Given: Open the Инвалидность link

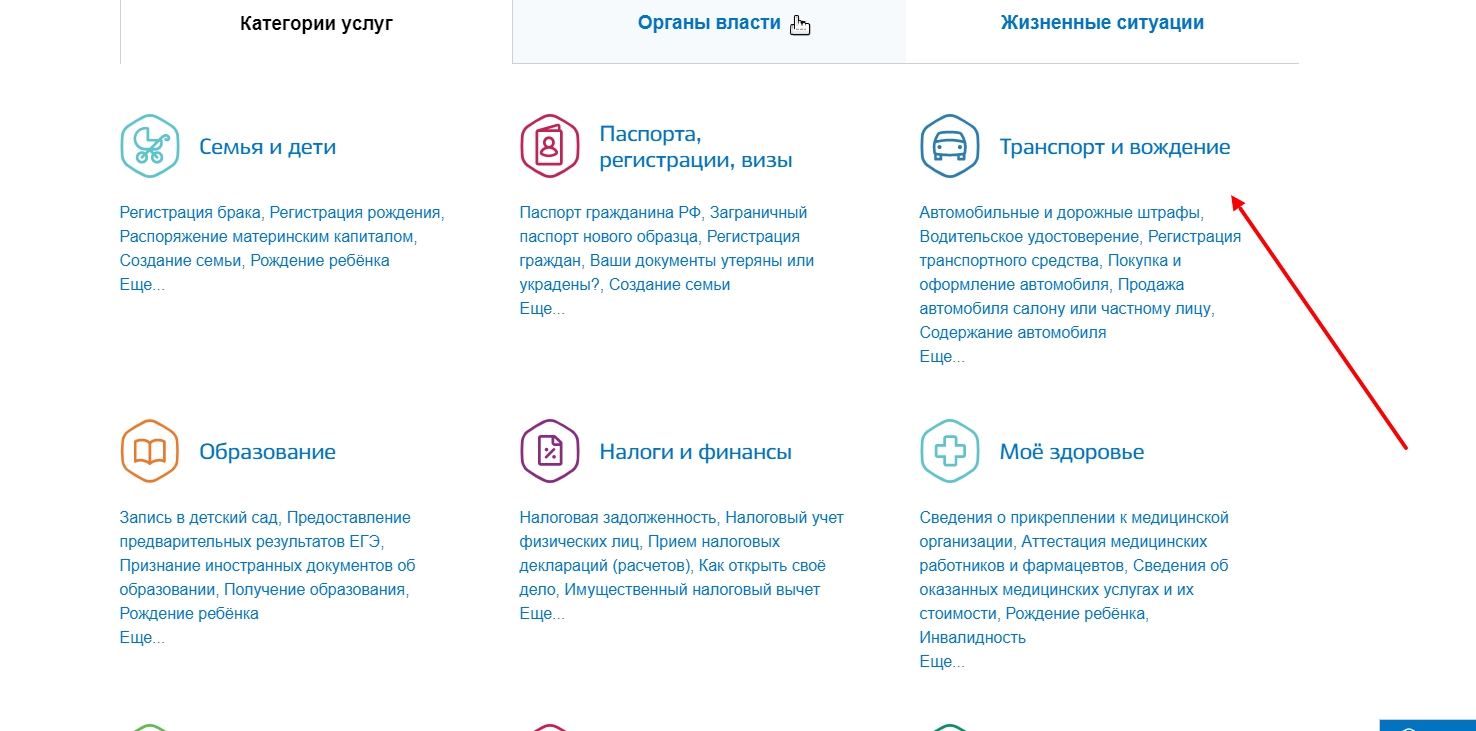Looking at the screenshot, I should [973, 638].
